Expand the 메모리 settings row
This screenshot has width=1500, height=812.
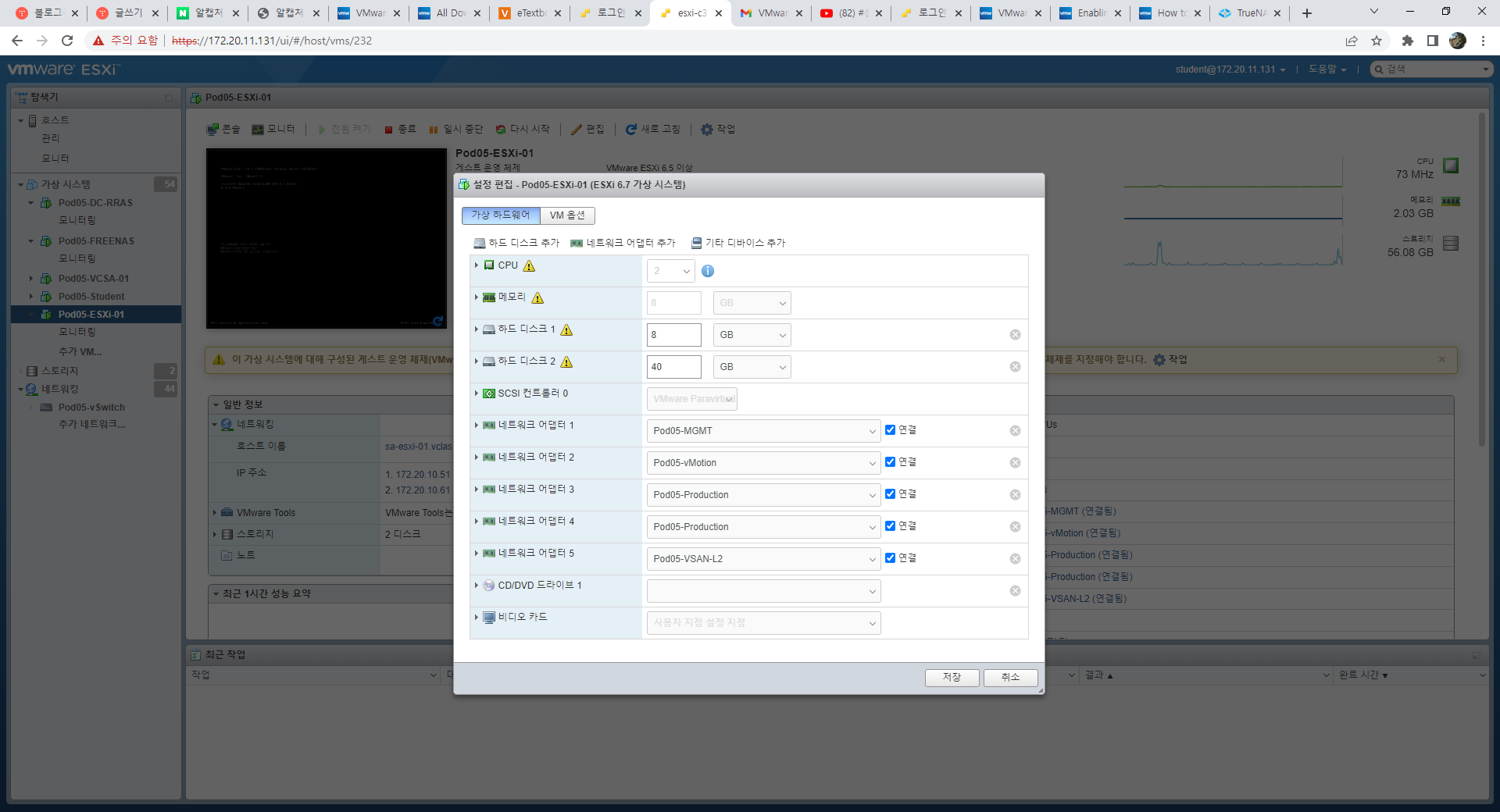click(477, 297)
